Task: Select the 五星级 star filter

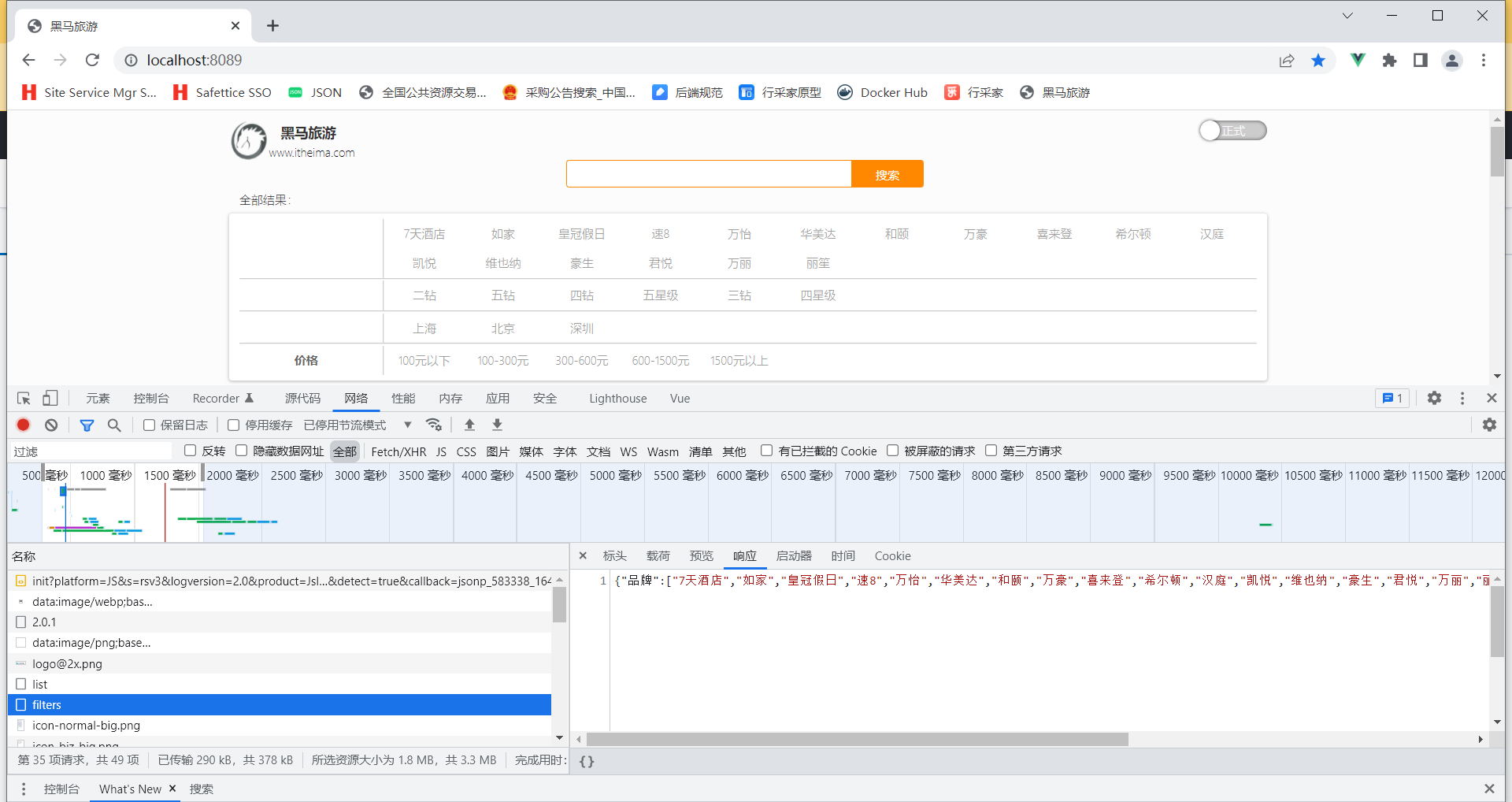Action: pos(661,295)
